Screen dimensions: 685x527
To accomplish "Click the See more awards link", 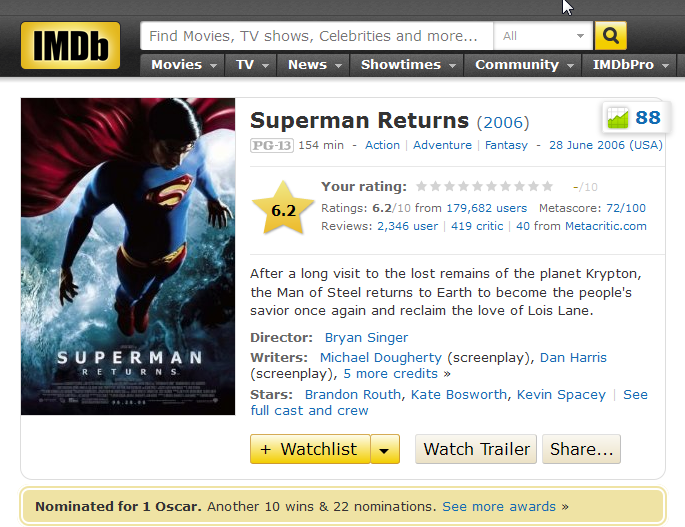I will (499, 506).
